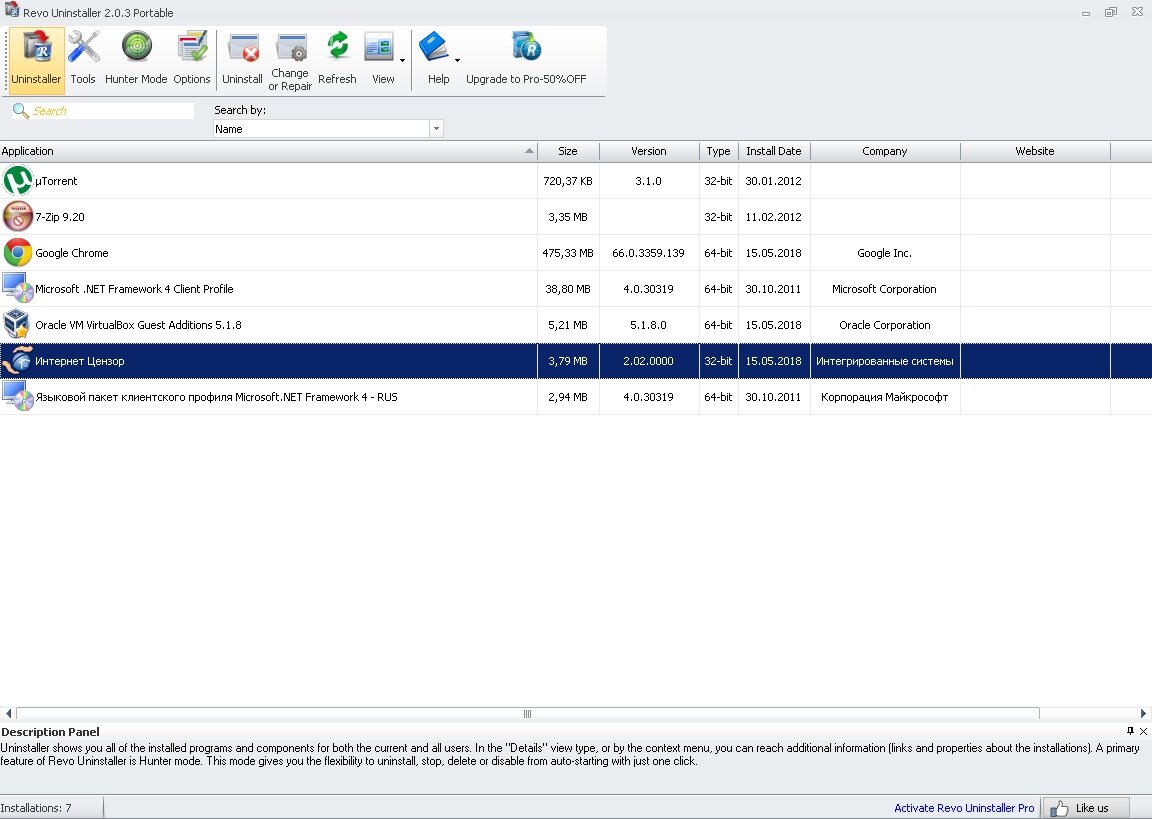Open the Search by Name combo box
Viewport: 1152px width, 819px height.
pyautogui.click(x=328, y=129)
